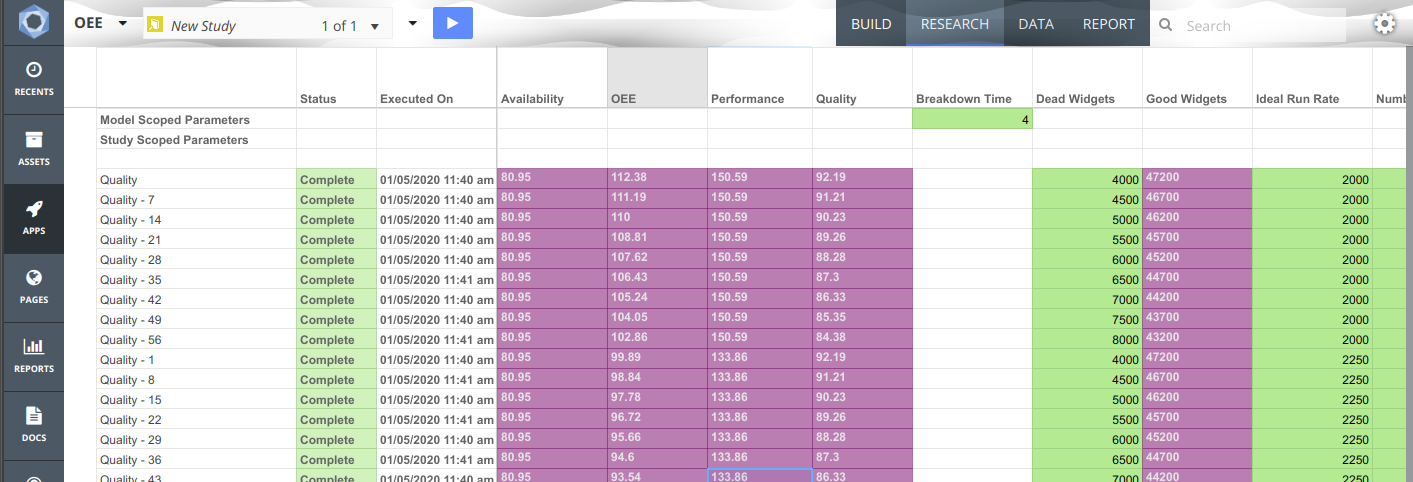Open the Recents sidebar panel
Screen dimensions: 1413x482
[33, 79]
